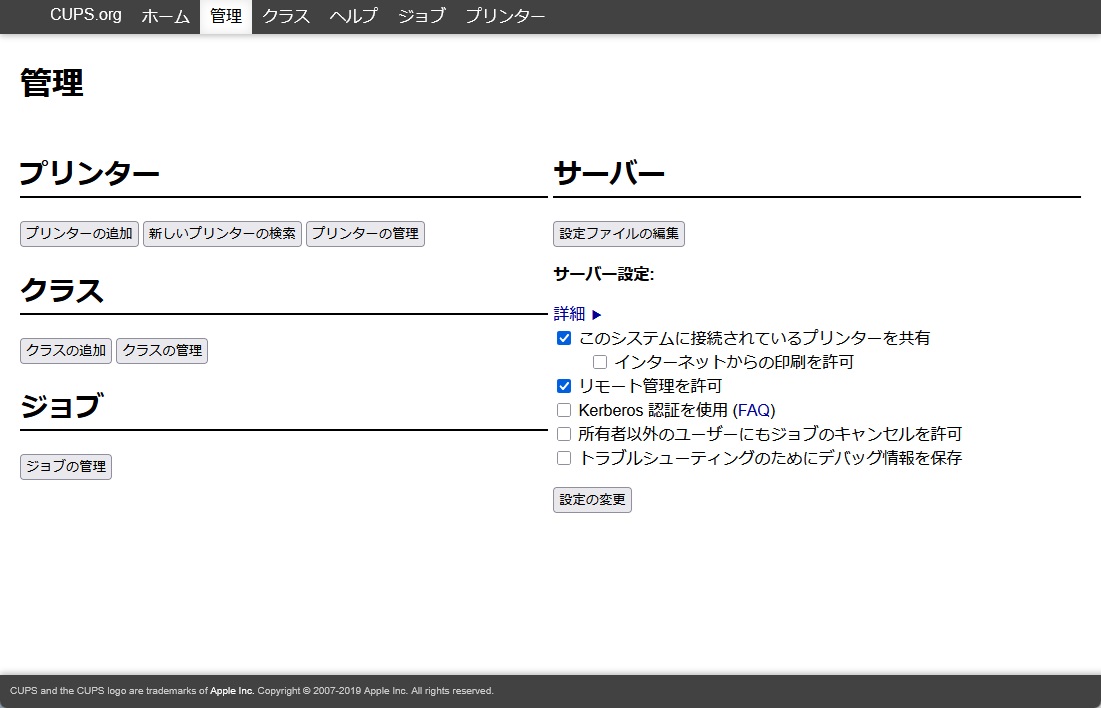
Task: Open the Kerberos FAQ link
Action: [754, 410]
